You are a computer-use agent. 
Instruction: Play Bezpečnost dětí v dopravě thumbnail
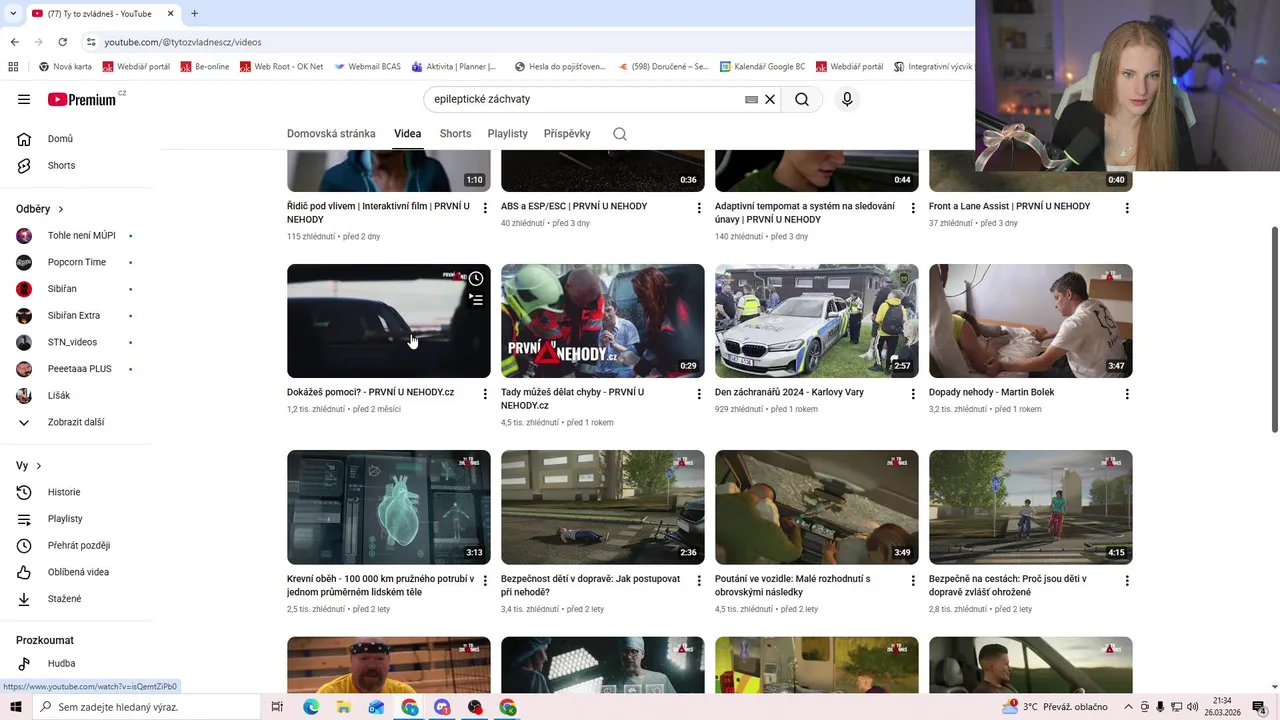tap(603, 507)
